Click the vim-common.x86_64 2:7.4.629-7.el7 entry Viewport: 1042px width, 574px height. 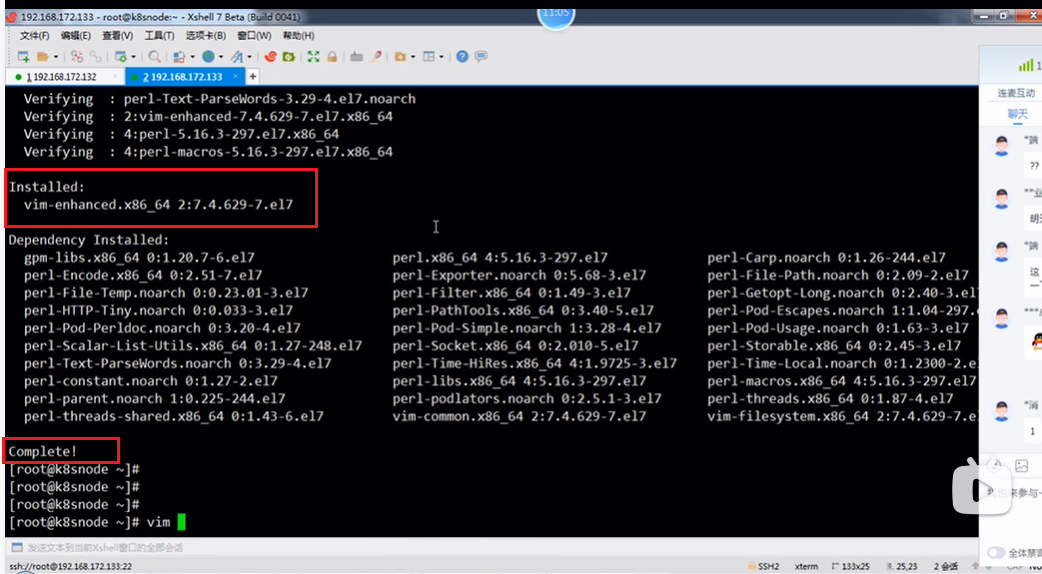point(519,417)
